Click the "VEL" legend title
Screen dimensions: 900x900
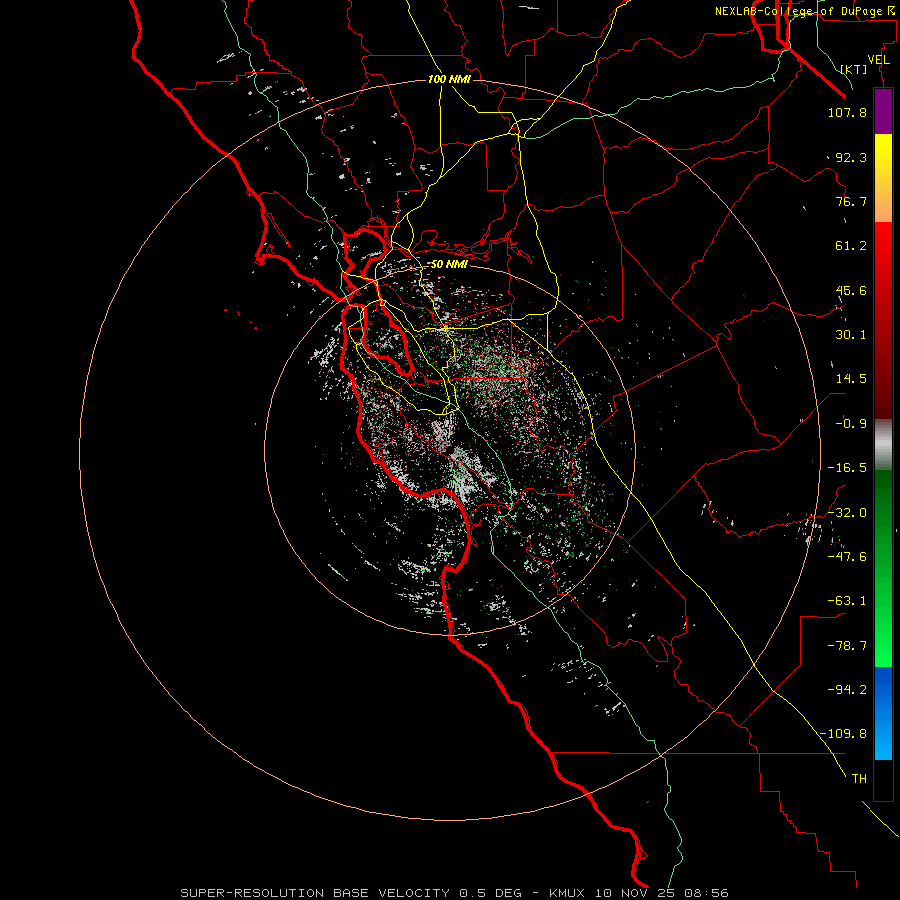coord(879,60)
